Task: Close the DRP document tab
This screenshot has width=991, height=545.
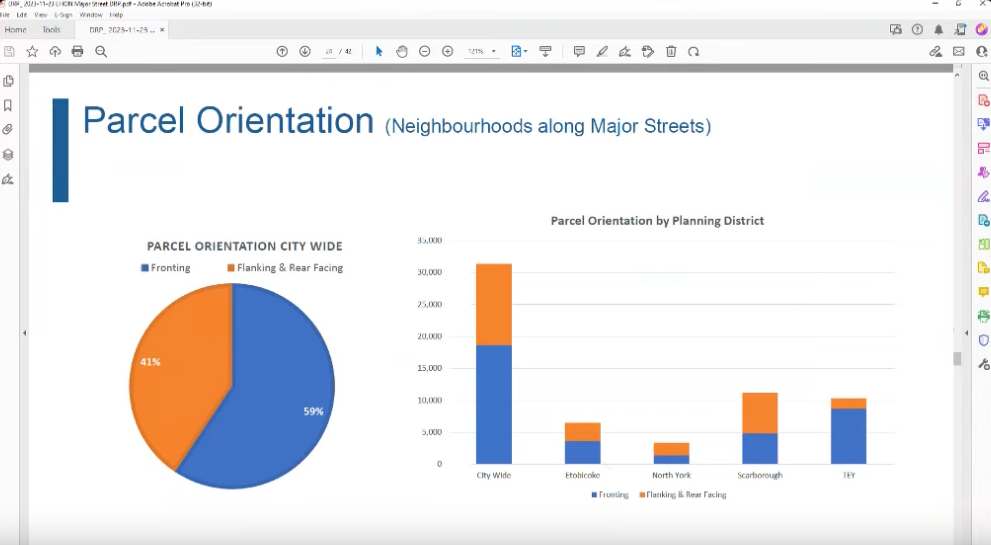Action: coord(162,30)
